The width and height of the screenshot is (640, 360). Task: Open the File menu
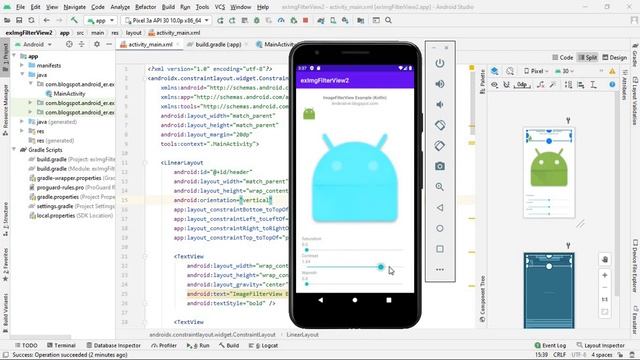click(x=20, y=7)
